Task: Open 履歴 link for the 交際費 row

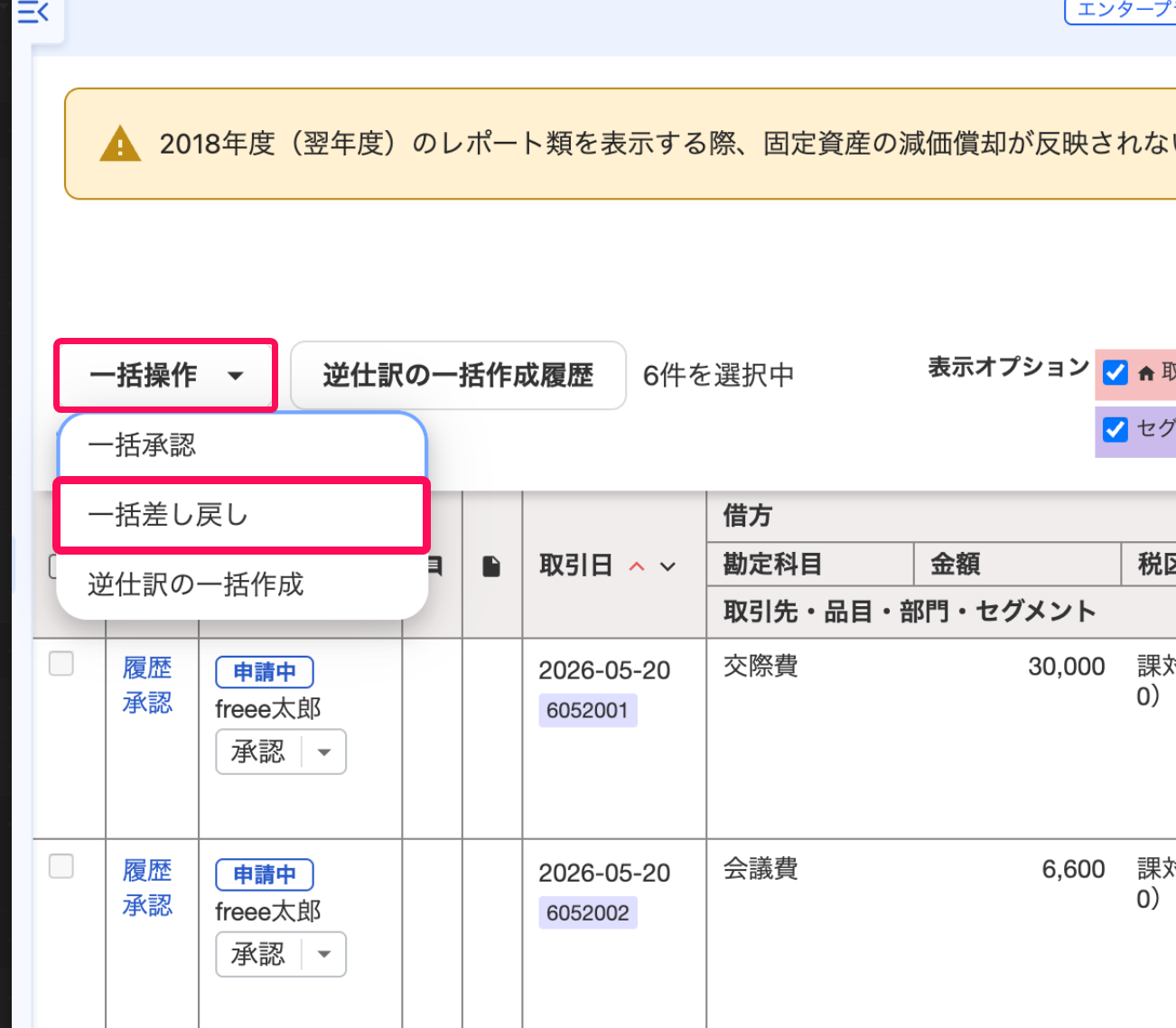Action: (147, 668)
